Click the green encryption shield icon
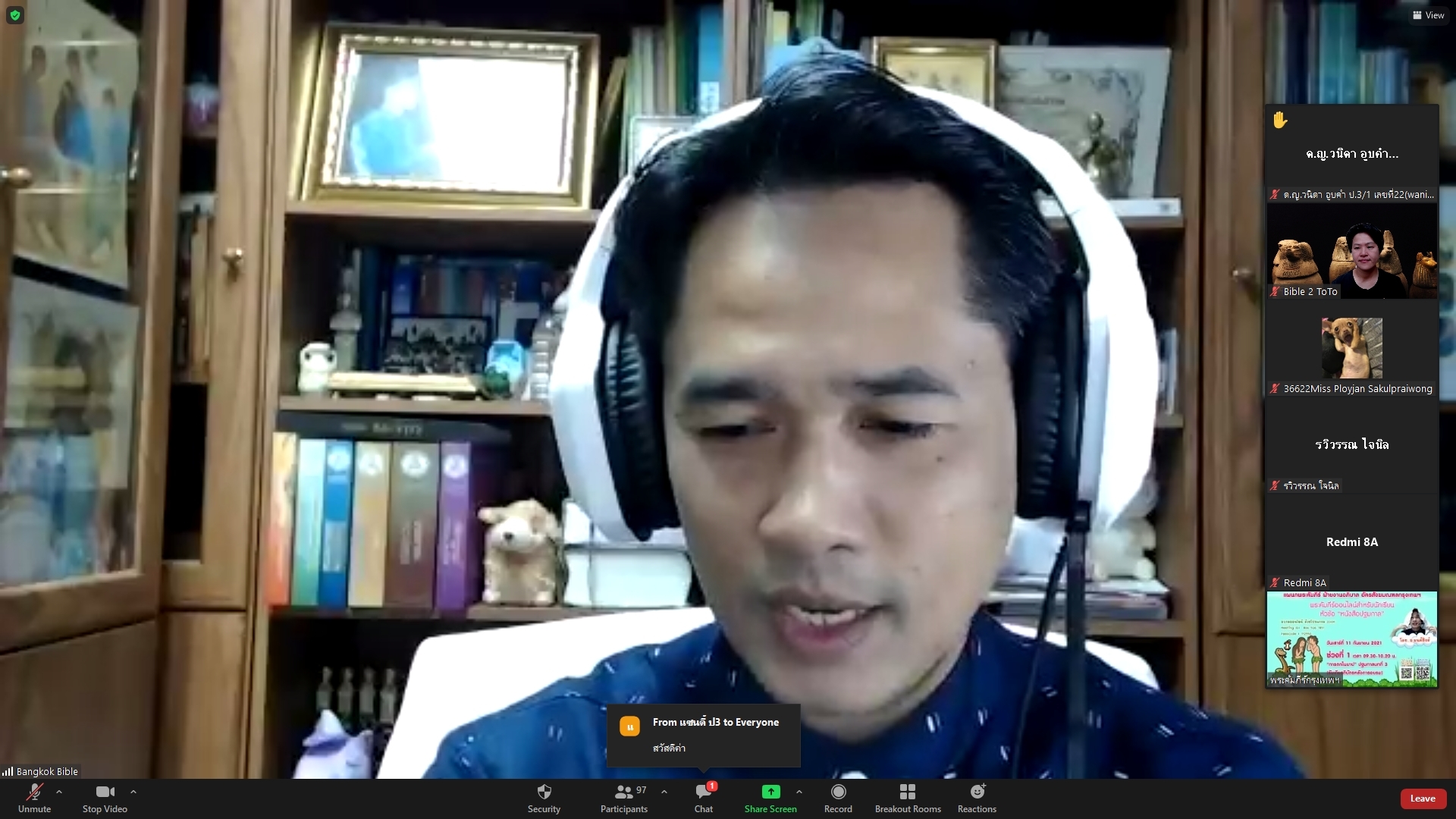 [x=15, y=15]
